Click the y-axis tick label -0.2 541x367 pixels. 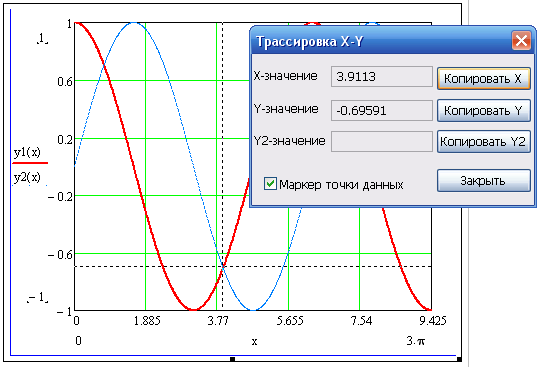pos(60,197)
